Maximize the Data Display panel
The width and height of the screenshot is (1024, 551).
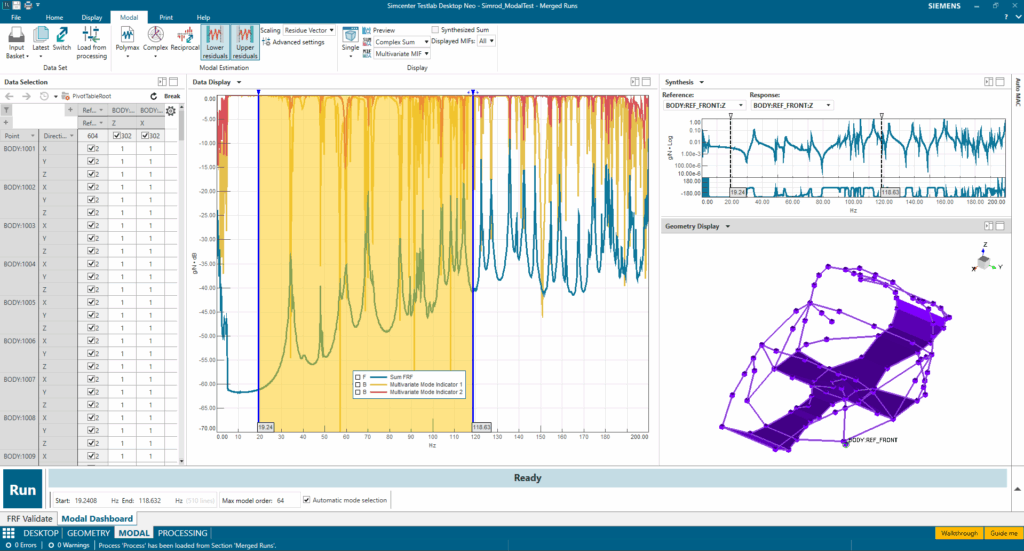click(647, 82)
